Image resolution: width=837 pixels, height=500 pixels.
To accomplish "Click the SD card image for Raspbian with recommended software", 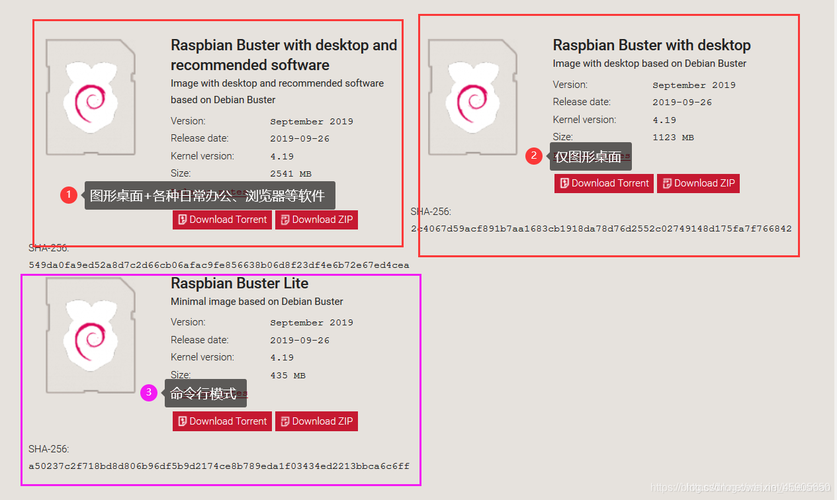I will coord(90,97).
